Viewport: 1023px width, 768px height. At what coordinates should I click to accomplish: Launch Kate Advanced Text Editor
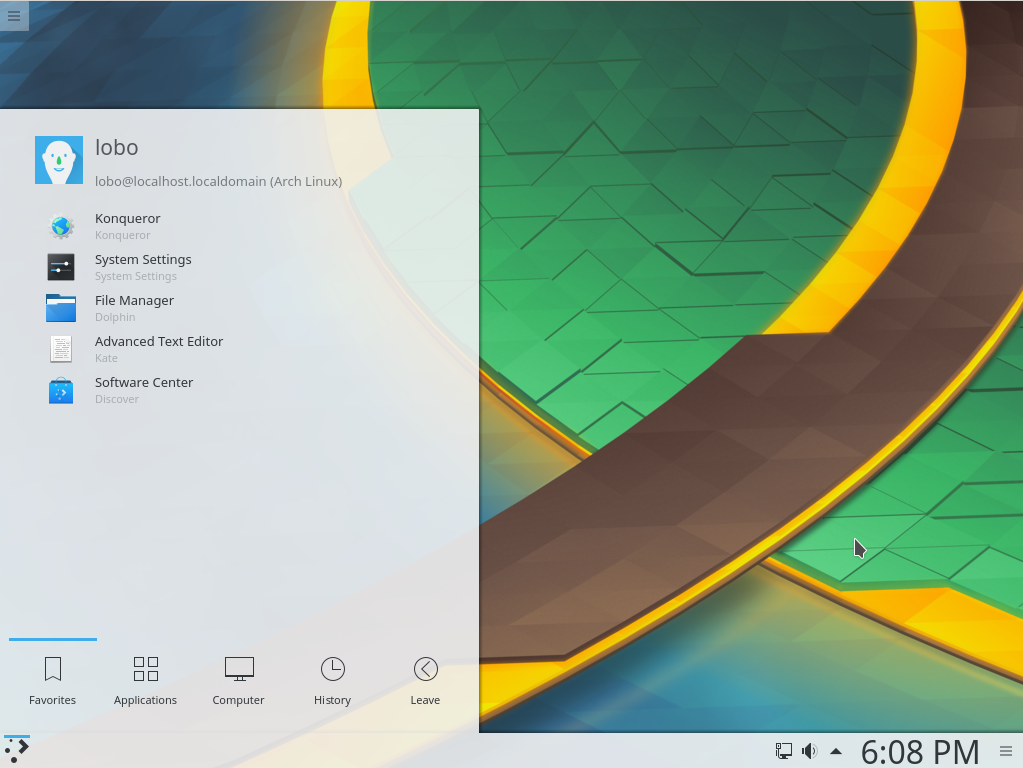pyautogui.click(x=159, y=349)
